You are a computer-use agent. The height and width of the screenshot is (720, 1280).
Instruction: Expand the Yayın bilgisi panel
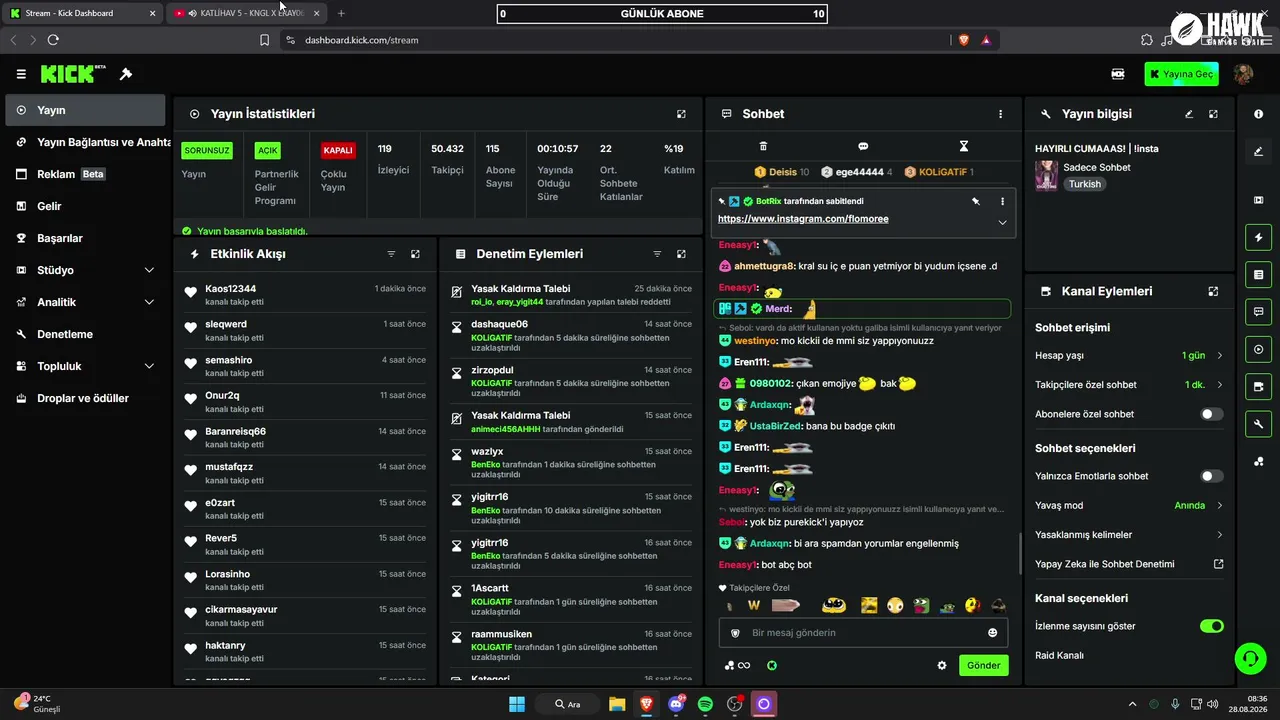tap(1213, 114)
